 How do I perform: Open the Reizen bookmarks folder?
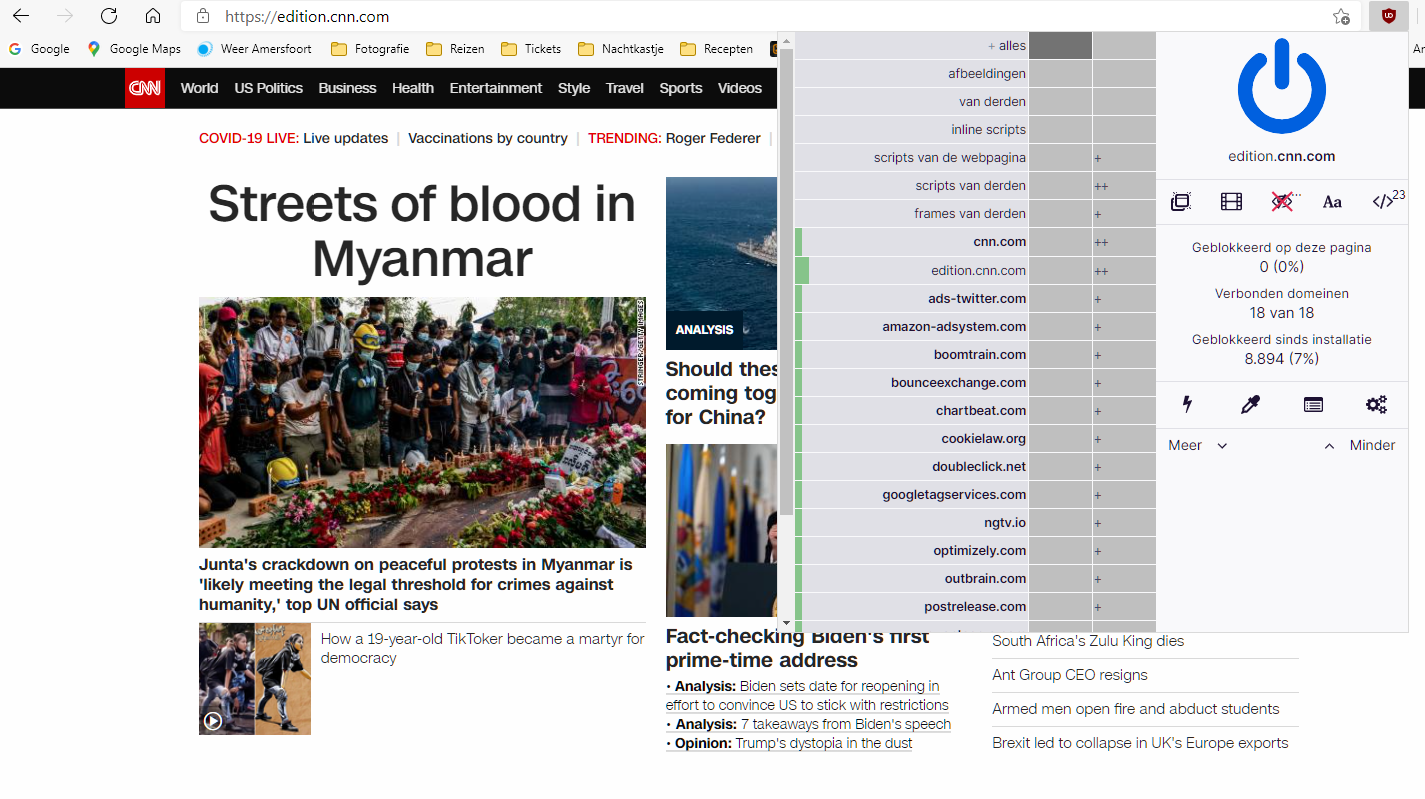(x=455, y=48)
